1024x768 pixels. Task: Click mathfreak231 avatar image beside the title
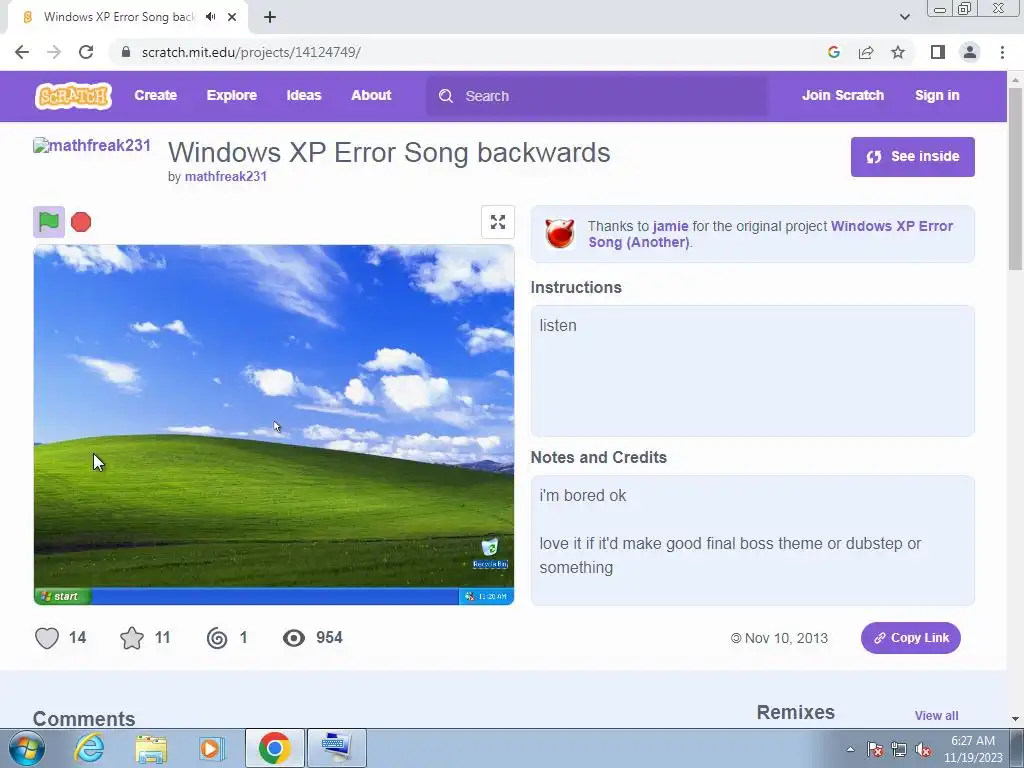92,146
